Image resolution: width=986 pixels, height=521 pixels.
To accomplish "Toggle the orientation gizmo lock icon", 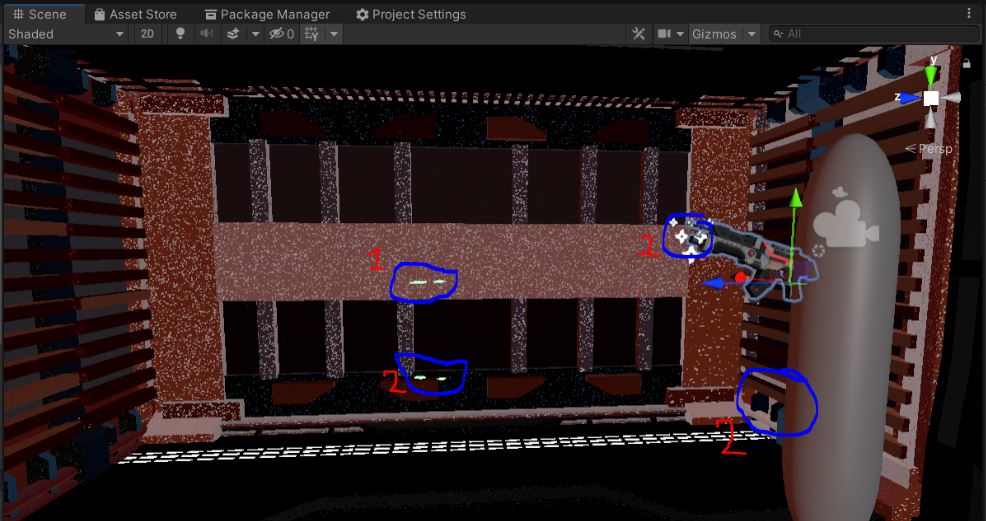I will (967, 63).
